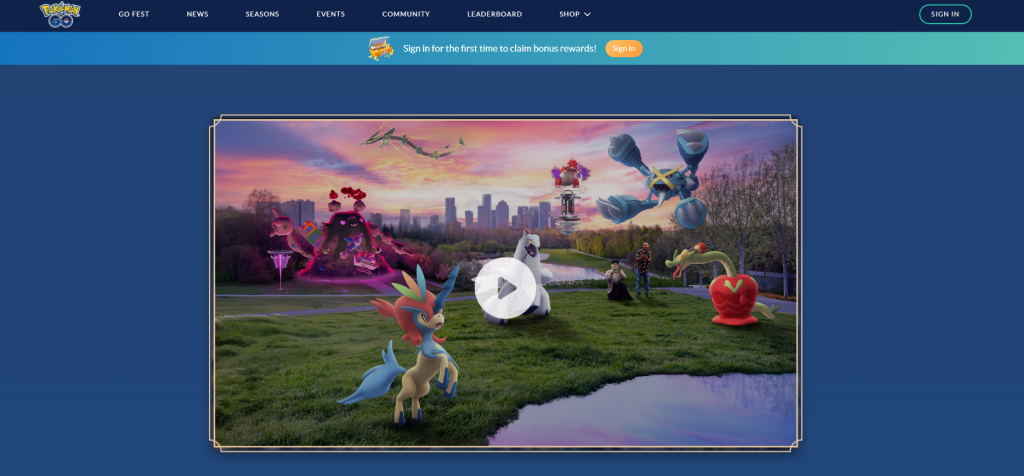Open the GO FEST page

(134, 14)
